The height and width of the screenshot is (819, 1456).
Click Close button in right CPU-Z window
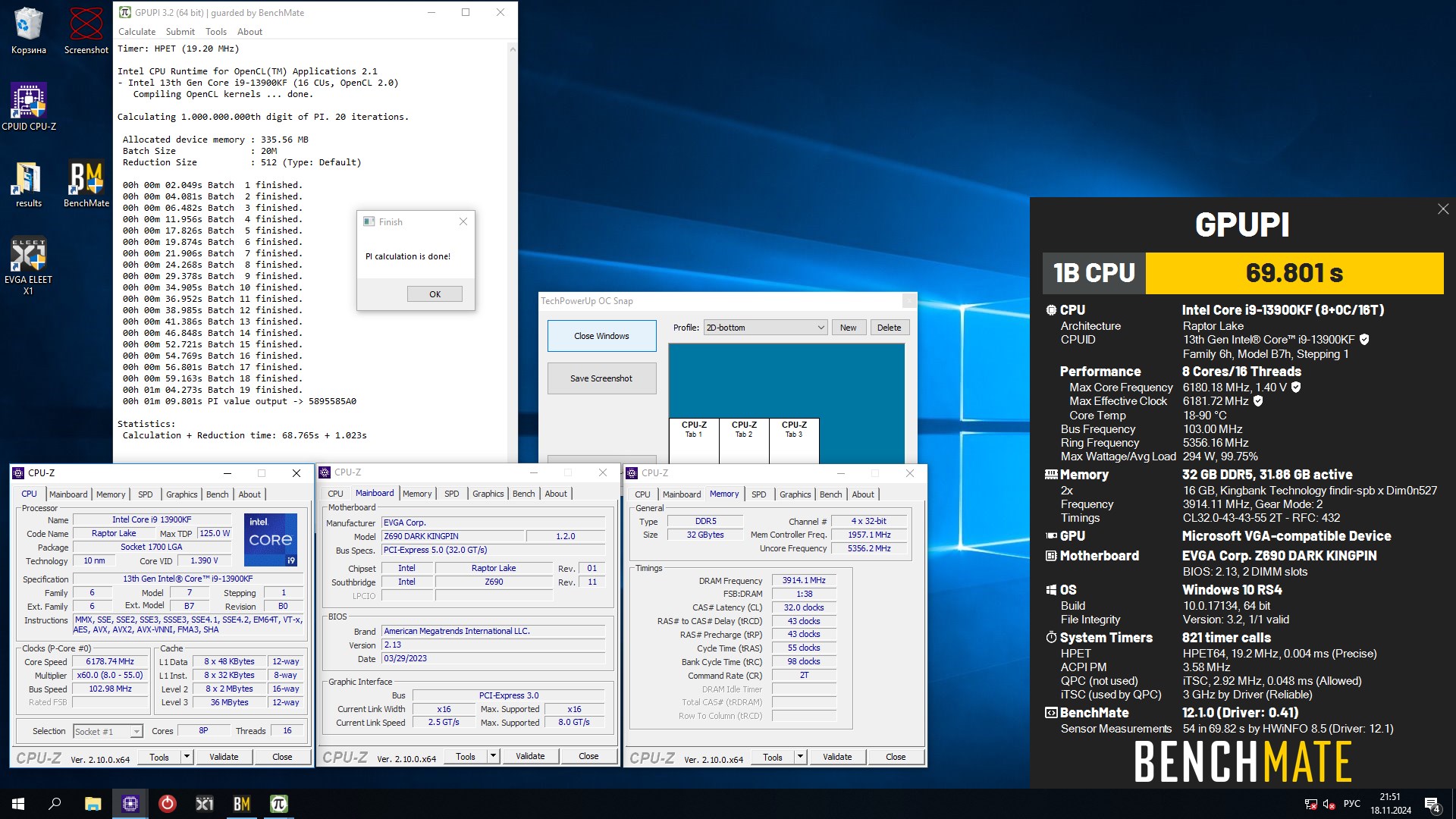coord(896,756)
